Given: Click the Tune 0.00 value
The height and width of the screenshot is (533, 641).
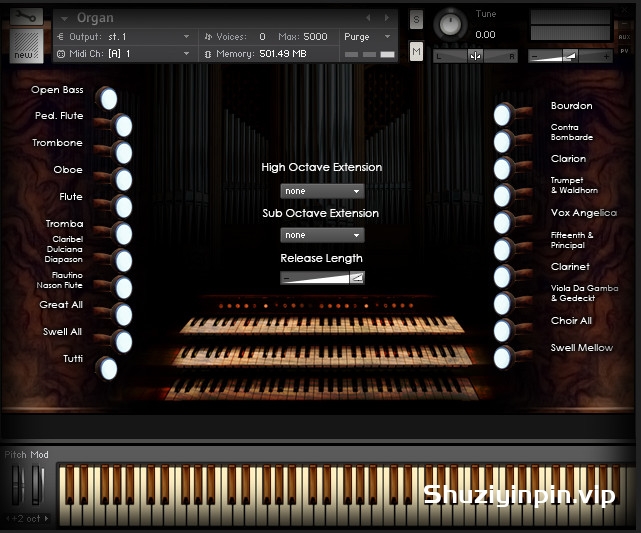Looking at the screenshot, I should pyautogui.click(x=485, y=35).
